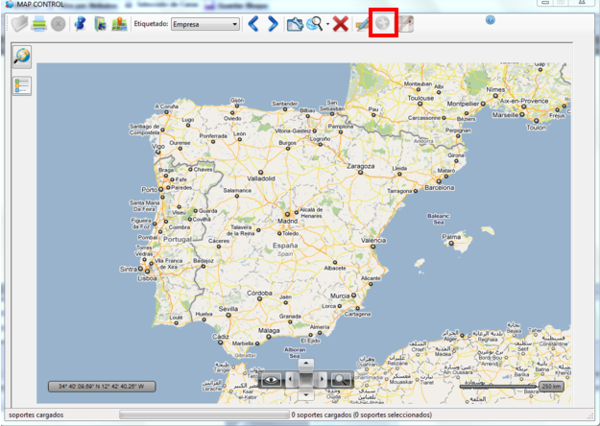Image resolution: width=600 pixels, height=426 pixels.
Task: Click the blue help icon
Action: (491, 19)
